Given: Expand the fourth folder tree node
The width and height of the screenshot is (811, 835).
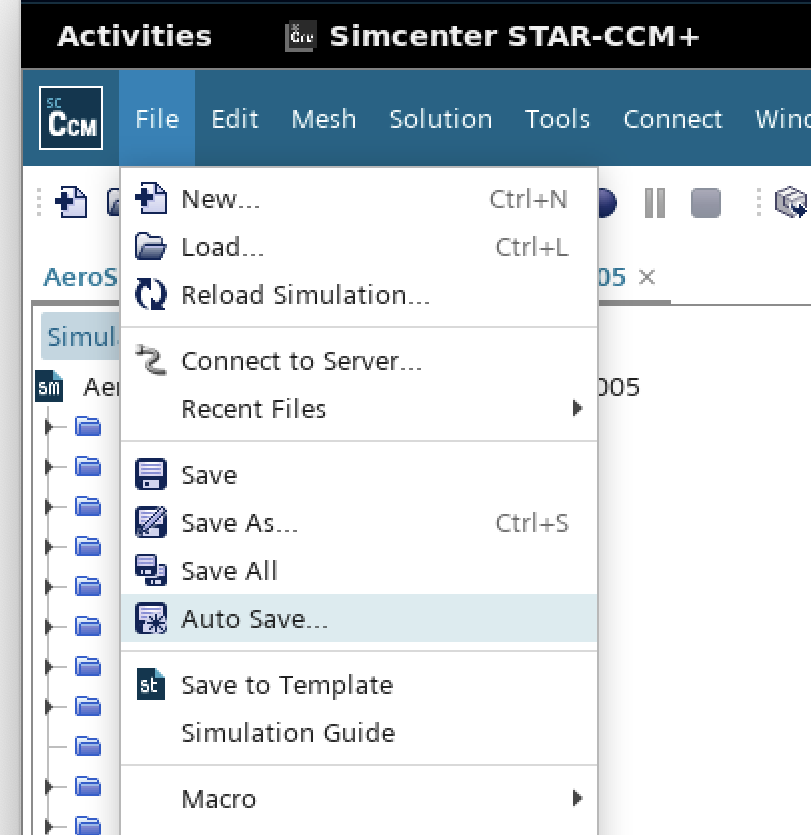Looking at the screenshot, I should coord(48,546).
